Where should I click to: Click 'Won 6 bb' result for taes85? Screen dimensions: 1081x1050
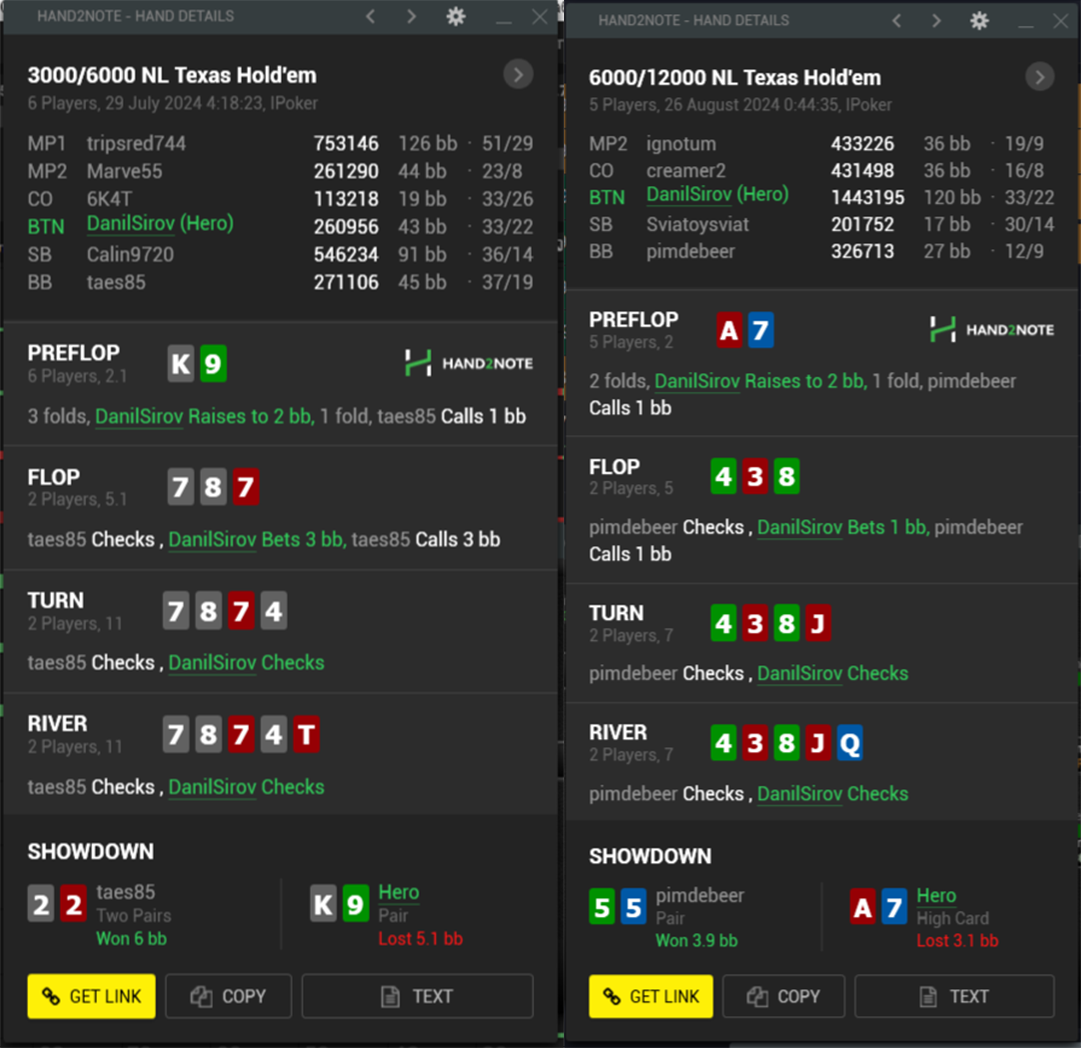tap(131, 939)
